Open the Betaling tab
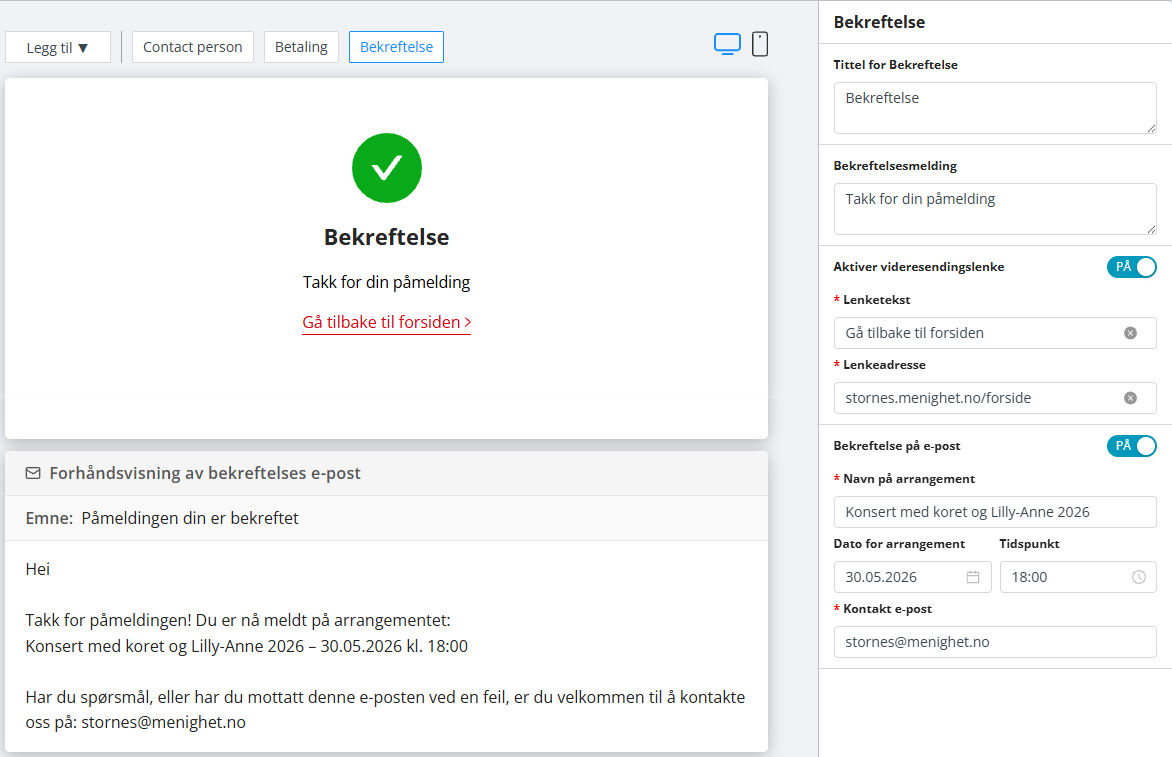1172x757 pixels. pos(301,47)
